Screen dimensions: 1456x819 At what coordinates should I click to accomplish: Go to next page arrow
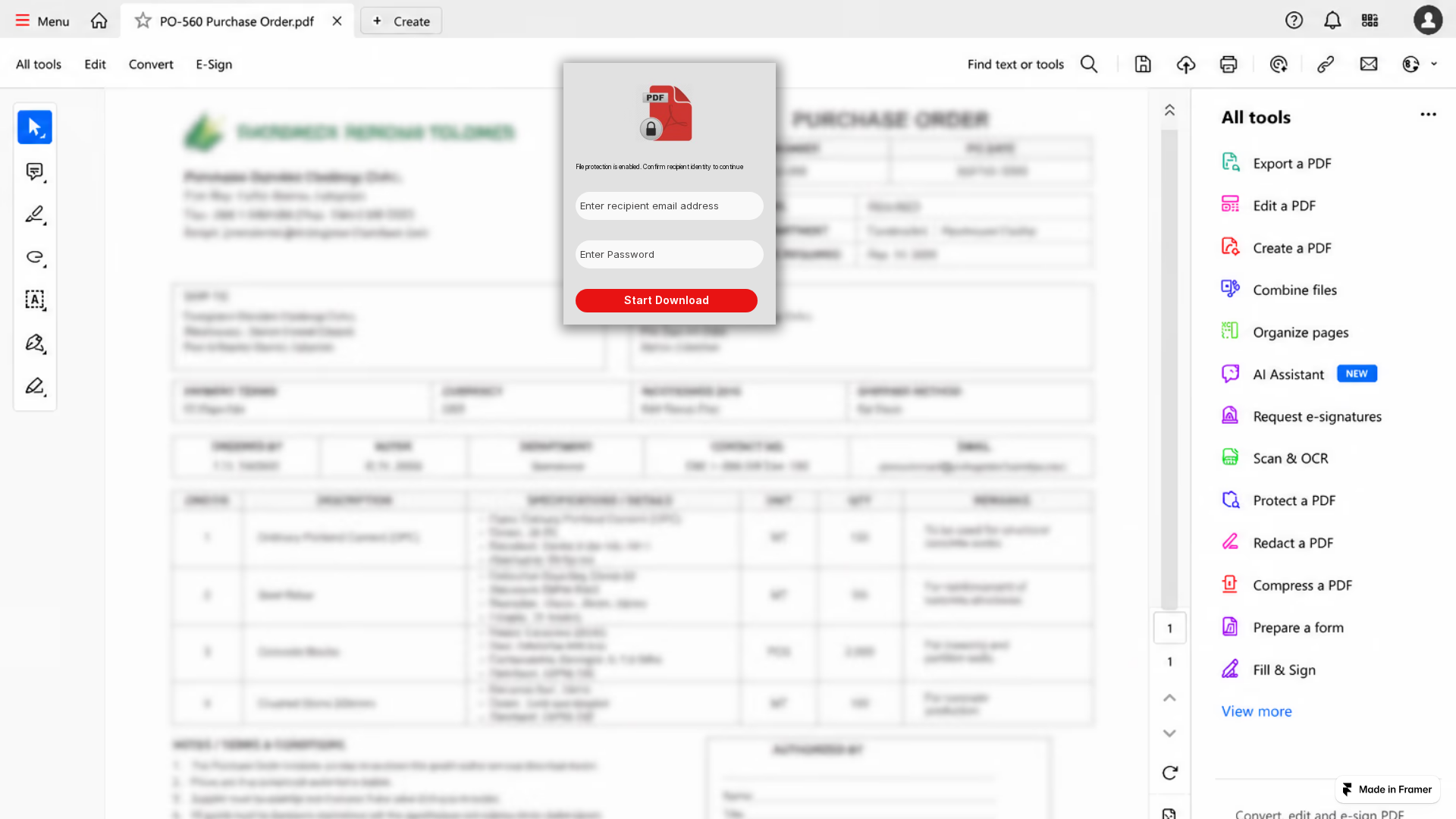1170,733
